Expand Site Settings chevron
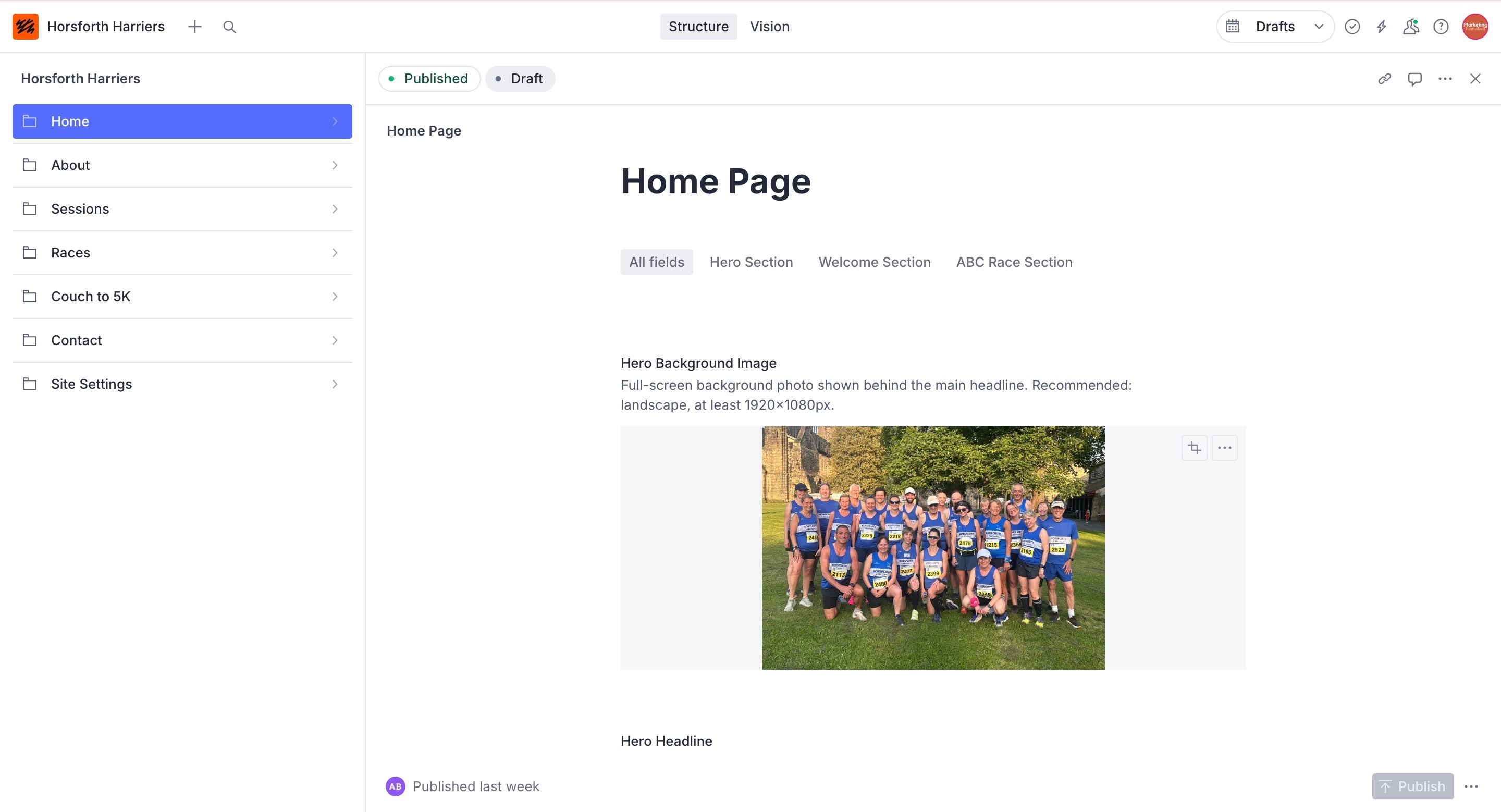The width and height of the screenshot is (1501, 812). 335,384
